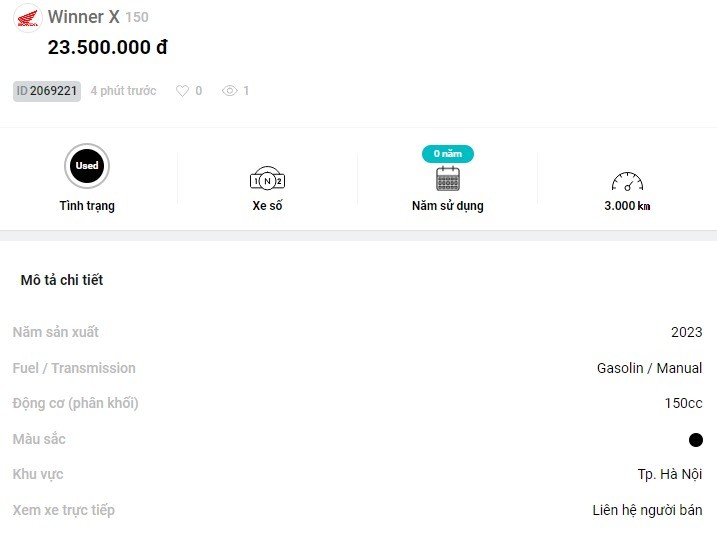Screen dimensions: 717x550
Task: Click the listing ID 2069221 badge
Action: 47,91
